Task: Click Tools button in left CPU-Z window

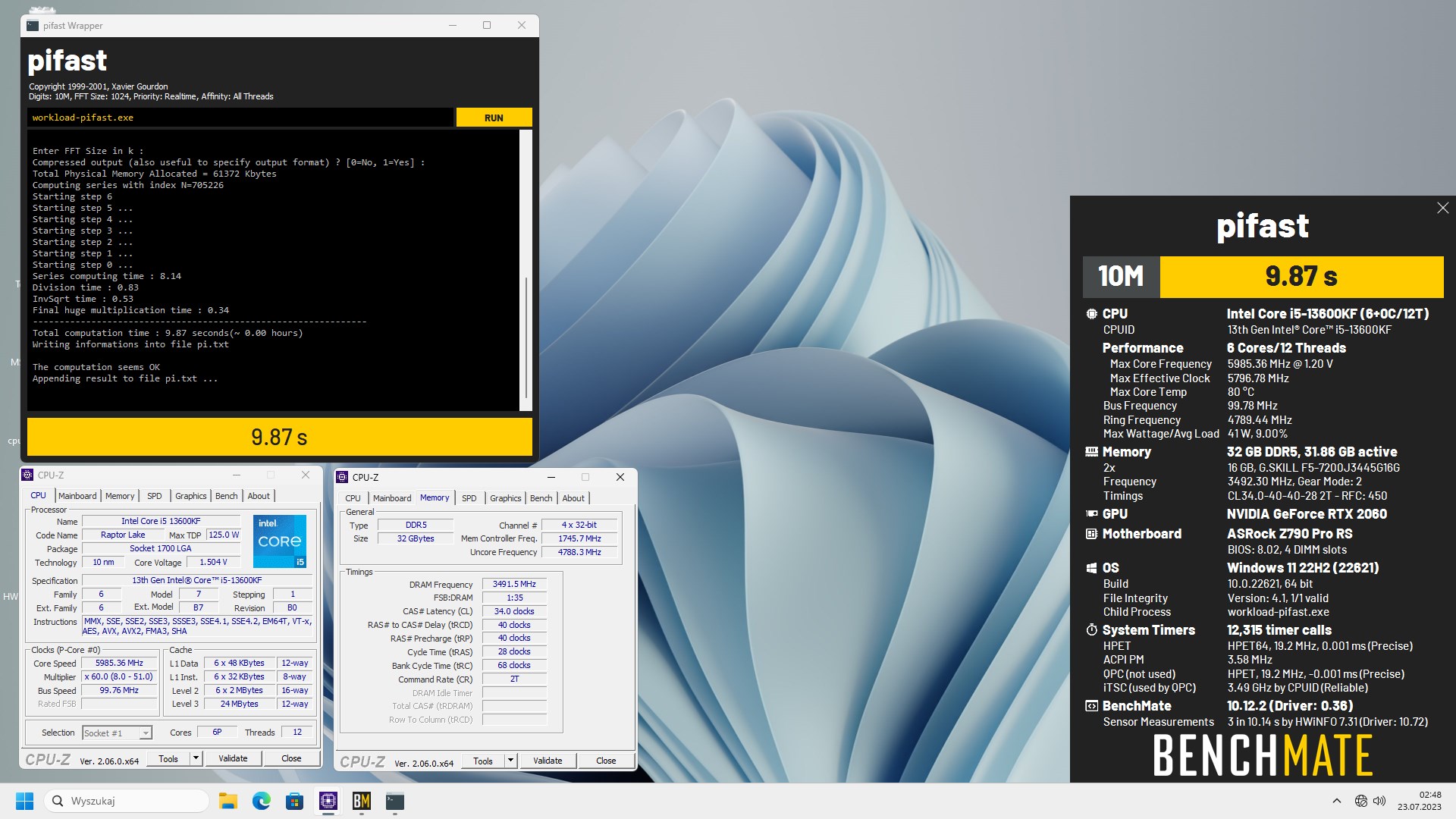Action: 168,758
